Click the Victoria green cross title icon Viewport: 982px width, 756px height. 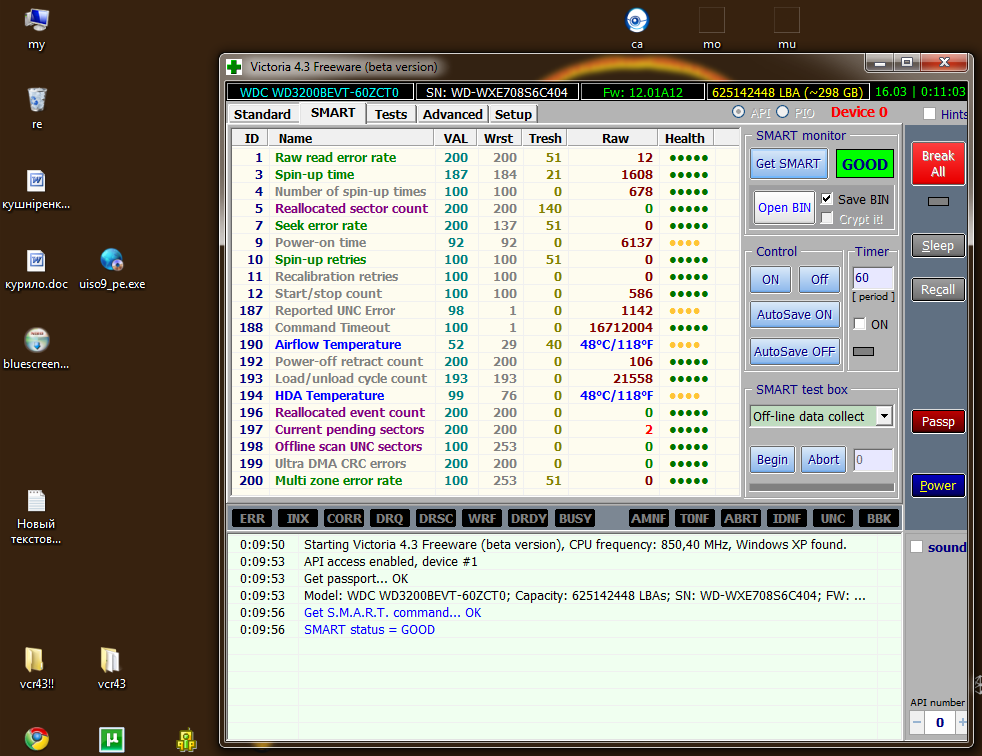[234, 67]
